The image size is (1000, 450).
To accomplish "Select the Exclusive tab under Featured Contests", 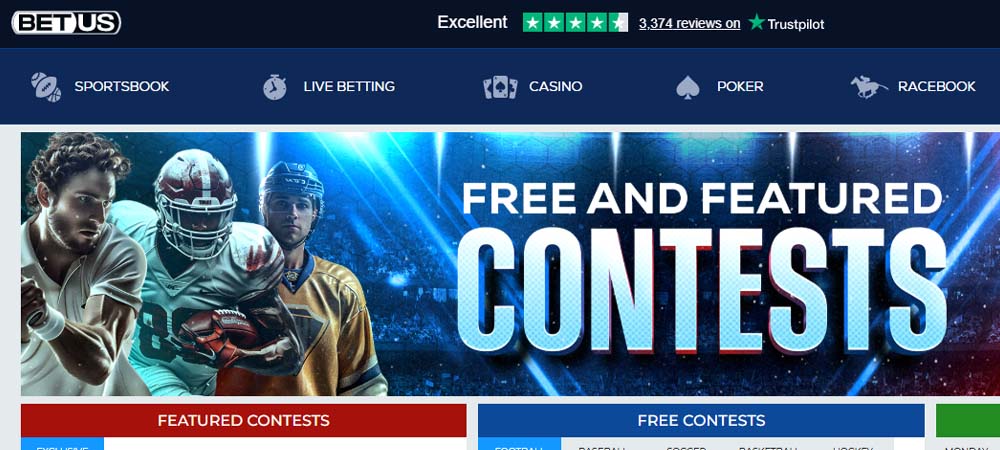I will coord(62,445).
